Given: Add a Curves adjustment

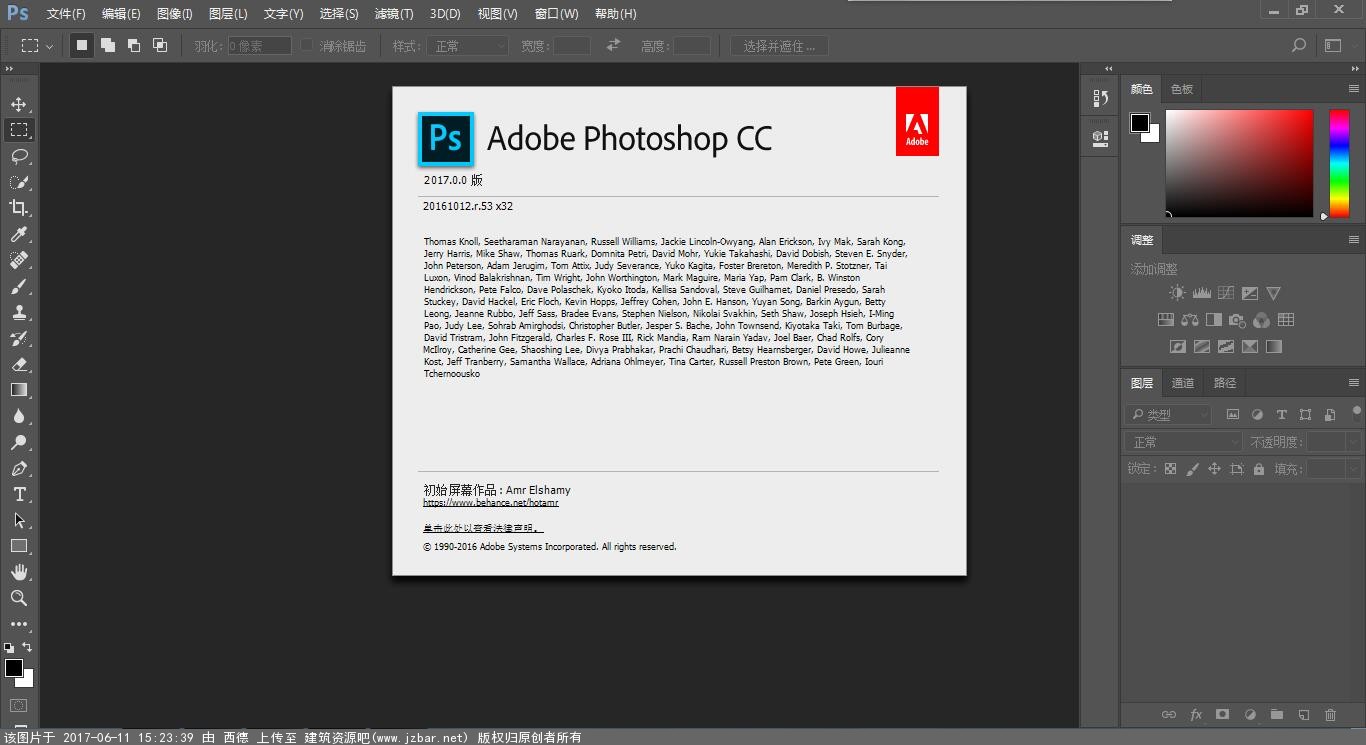Looking at the screenshot, I should (1225, 293).
